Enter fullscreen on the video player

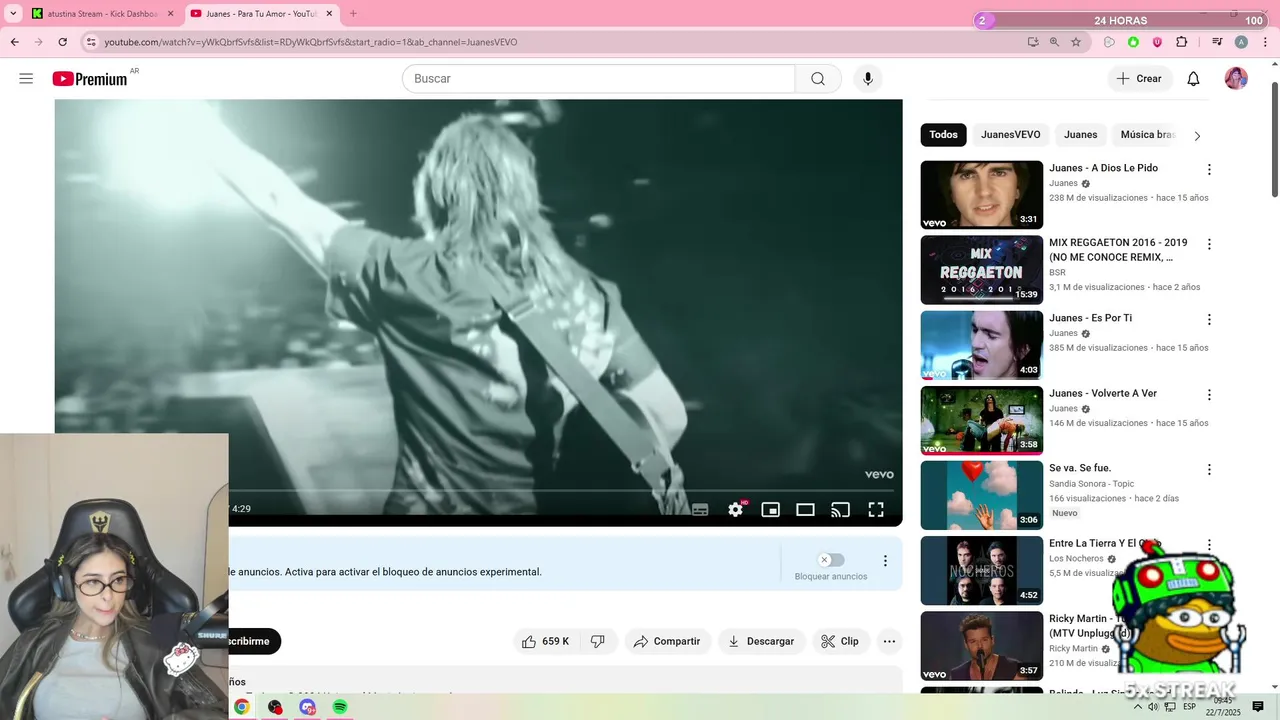[x=876, y=509]
